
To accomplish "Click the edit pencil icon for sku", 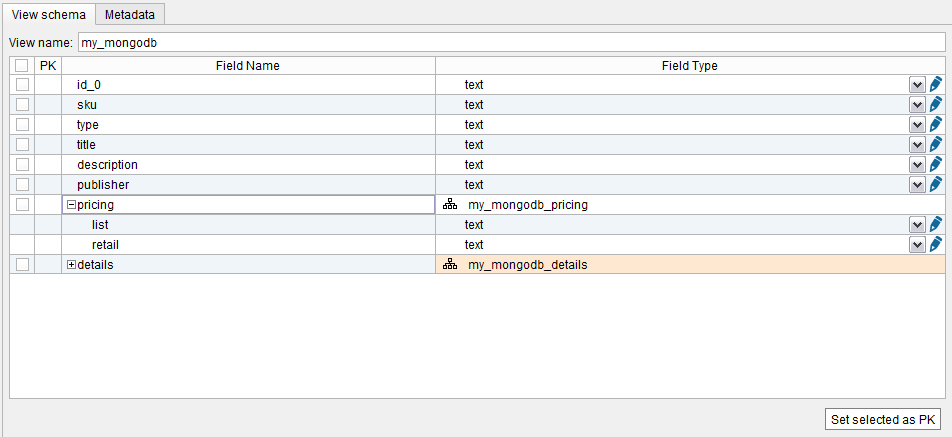I will (x=936, y=104).
